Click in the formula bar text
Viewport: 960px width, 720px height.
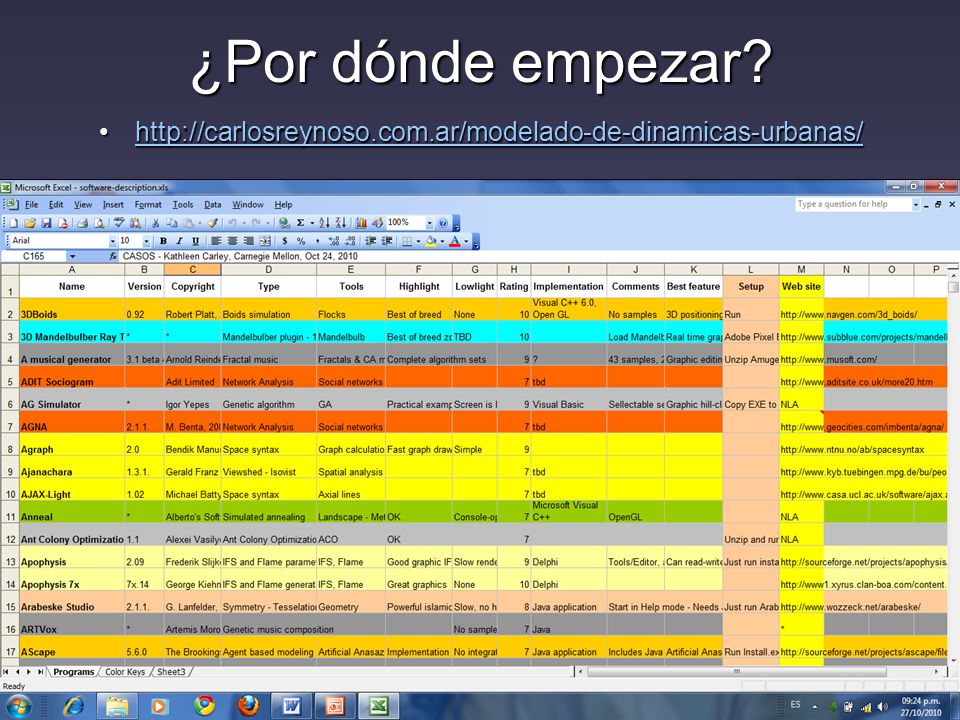(x=240, y=256)
